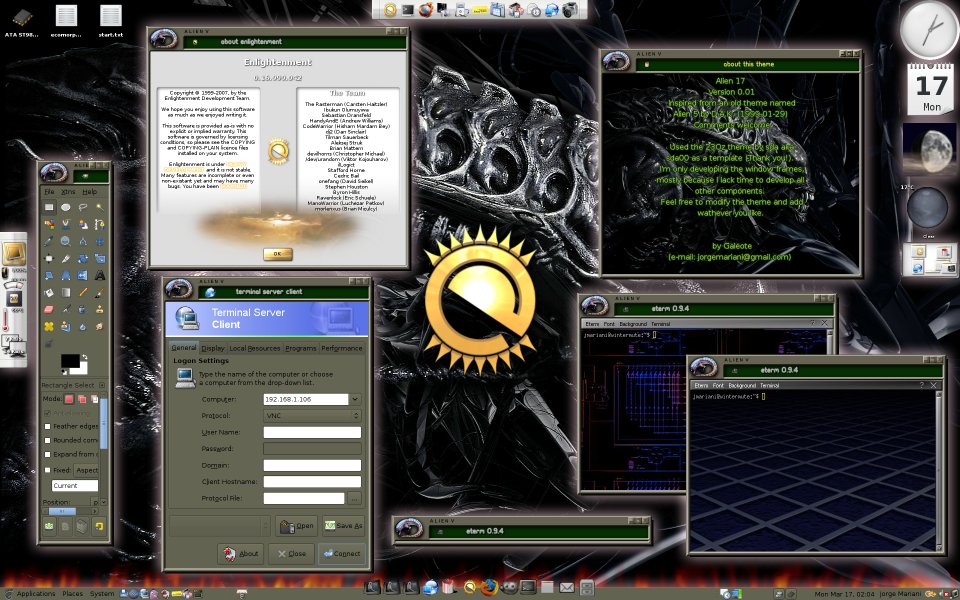Open the Protocol VNC dropdown
The height and width of the screenshot is (600, 960).
312,415
